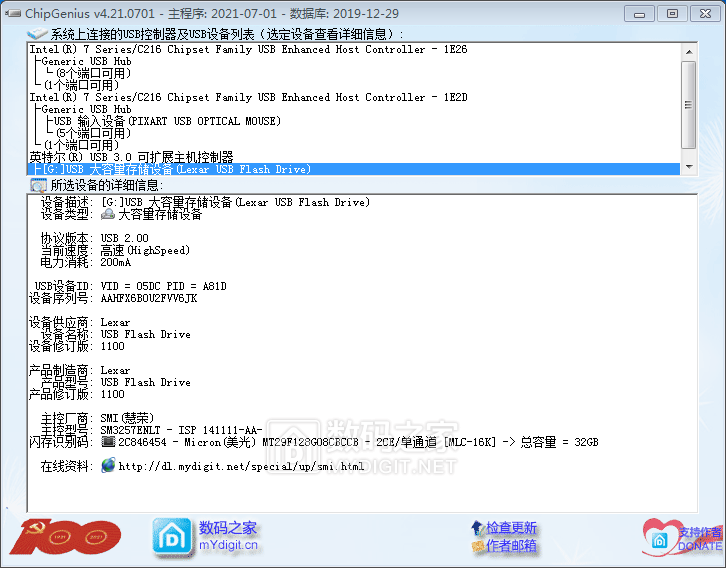This screenshot has width=726, height=568.
Task: Close the ChipGenius window
Action: pos(705,13)
